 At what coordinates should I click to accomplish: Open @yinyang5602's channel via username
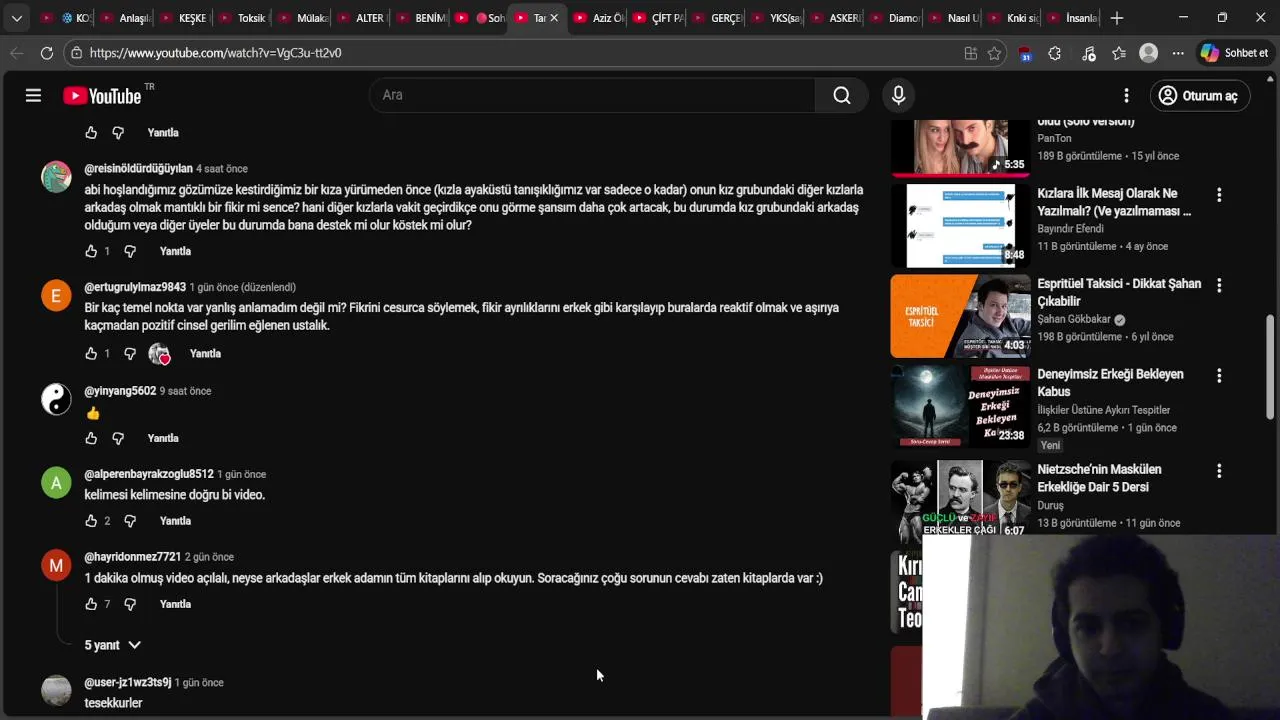click(x=120, y=391)
